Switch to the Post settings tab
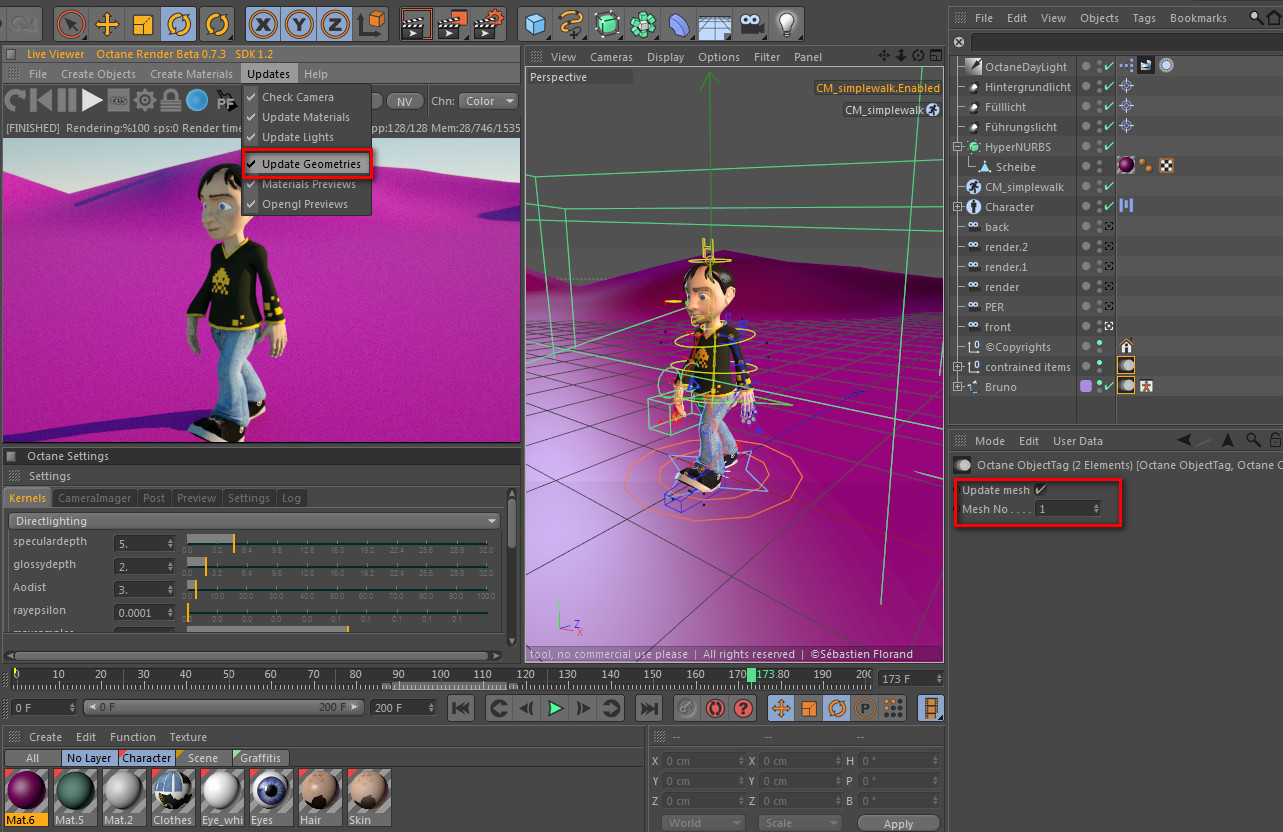 (154, 498)
